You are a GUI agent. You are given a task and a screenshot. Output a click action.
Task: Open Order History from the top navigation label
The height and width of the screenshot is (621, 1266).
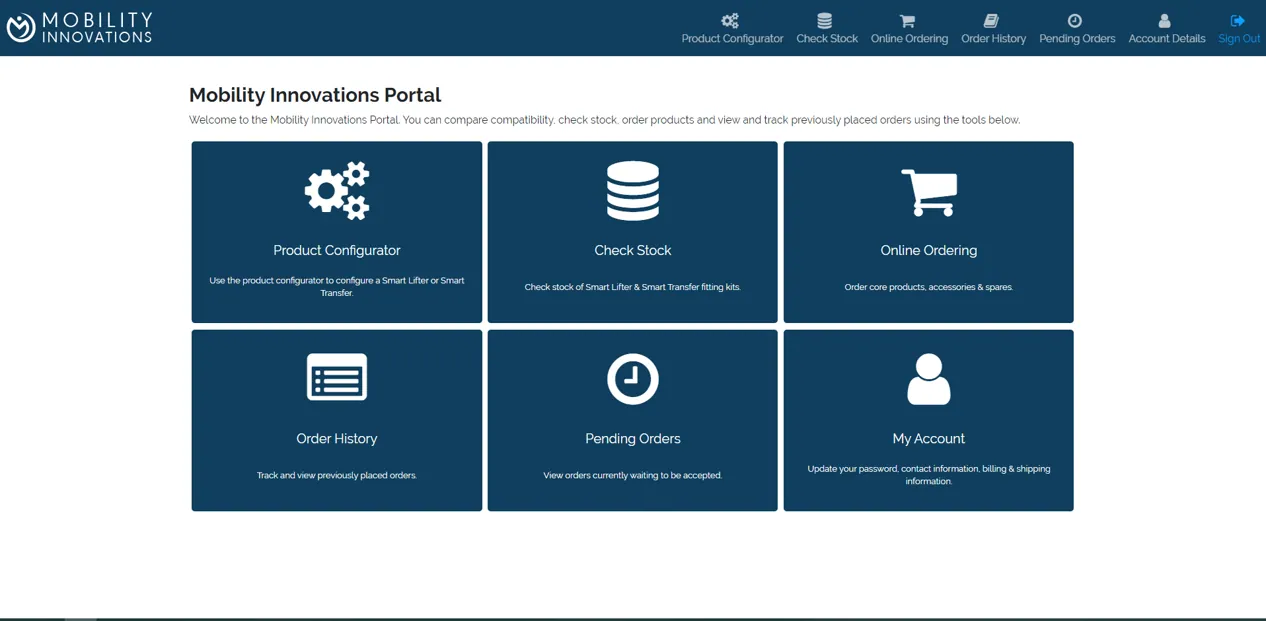pyautogui.click(x=993, y=39)
